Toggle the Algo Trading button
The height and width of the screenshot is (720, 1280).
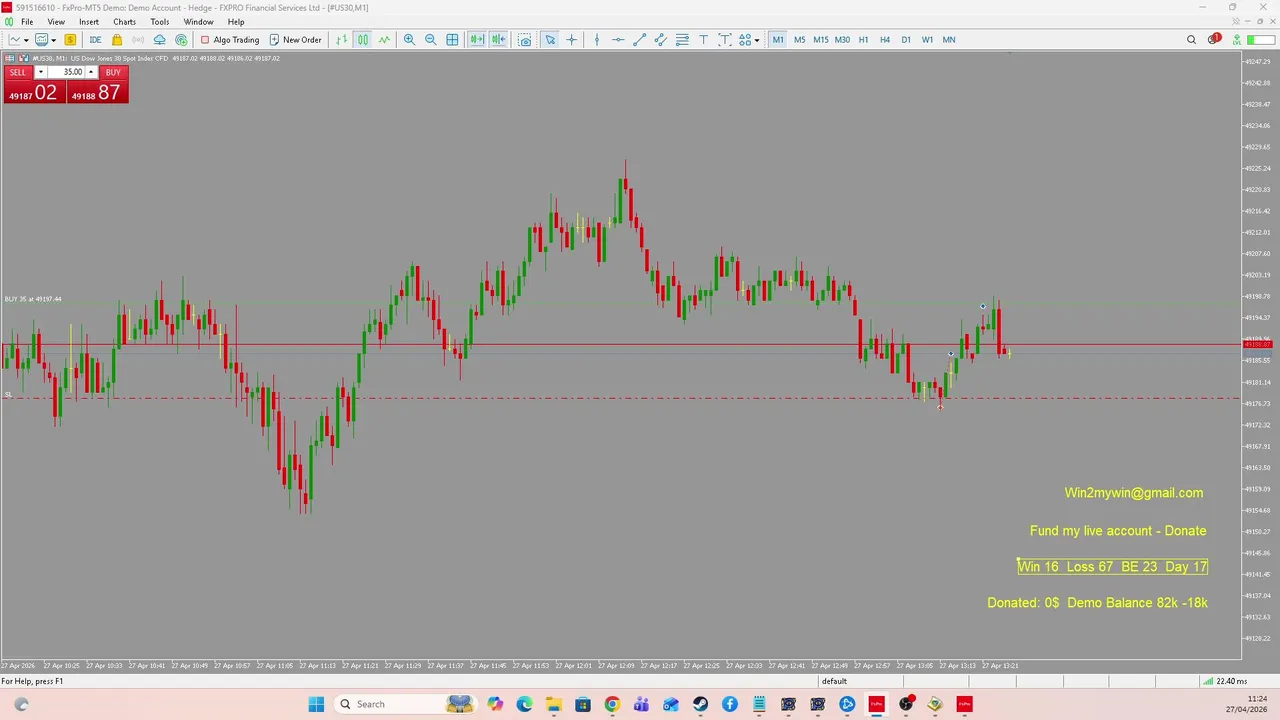click(x=229, y=40)
